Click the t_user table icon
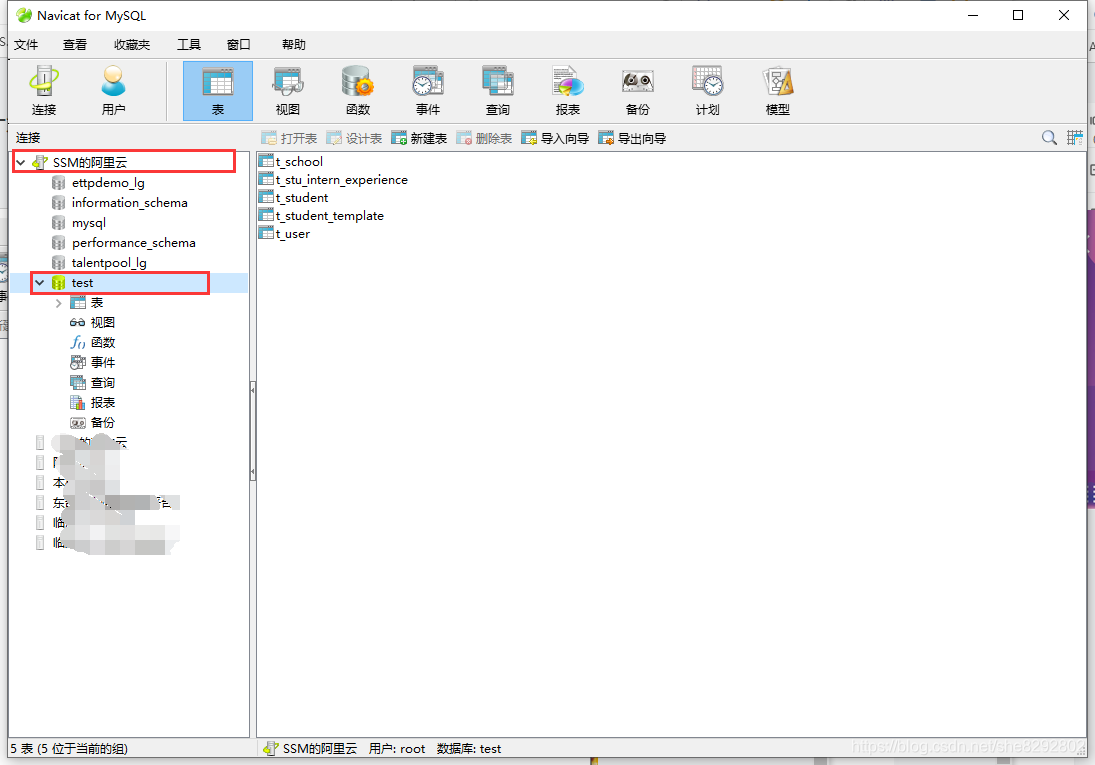Screen dimensions: 1095x765 (266, 233)
